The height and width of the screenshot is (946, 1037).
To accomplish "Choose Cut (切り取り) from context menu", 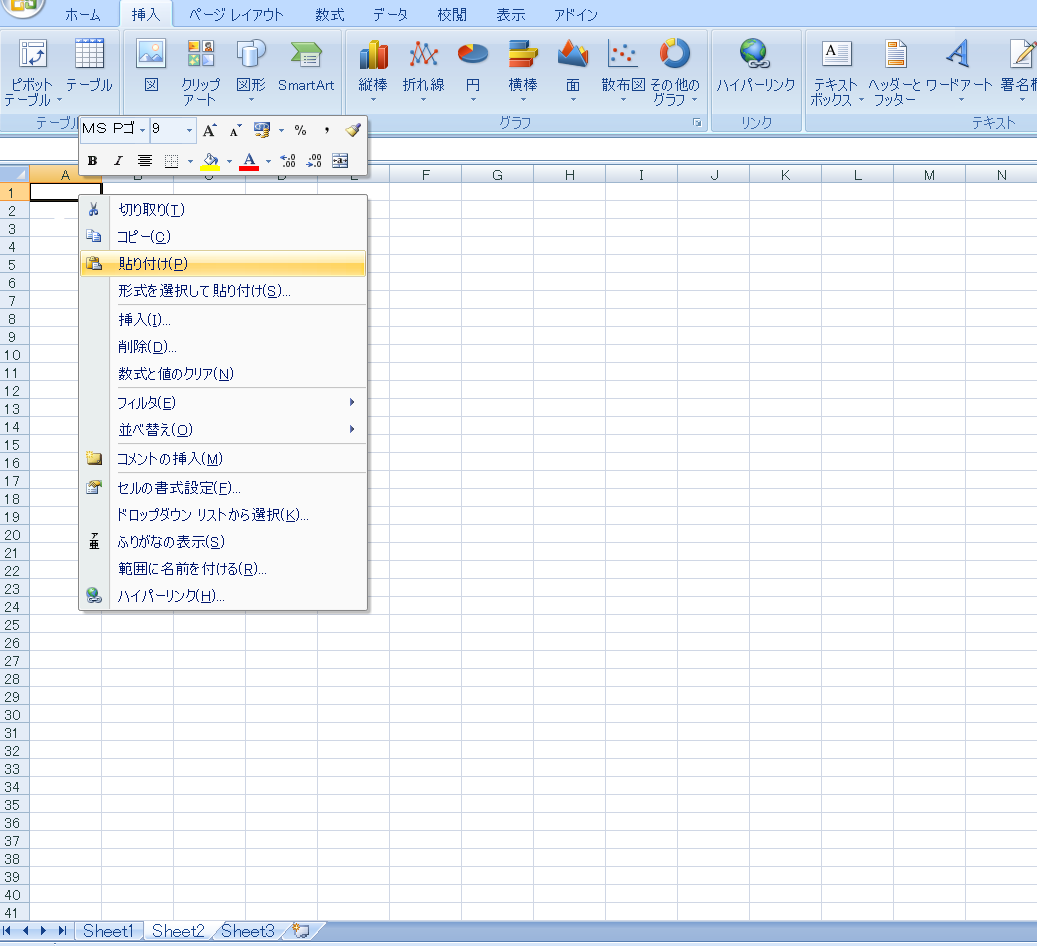I will click(223, 210).
